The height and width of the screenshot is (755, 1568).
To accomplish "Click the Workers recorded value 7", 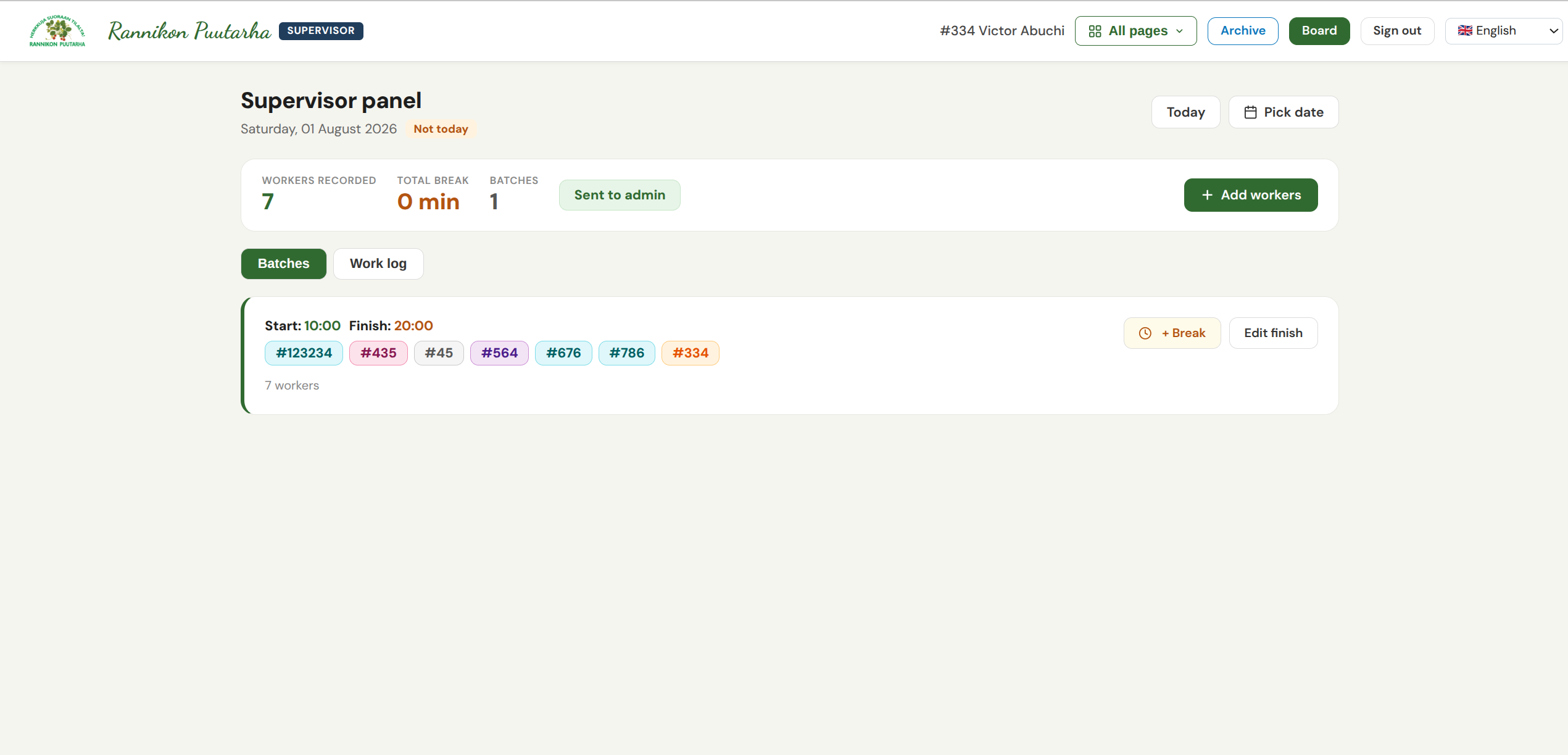I will [x=268, y=202].
